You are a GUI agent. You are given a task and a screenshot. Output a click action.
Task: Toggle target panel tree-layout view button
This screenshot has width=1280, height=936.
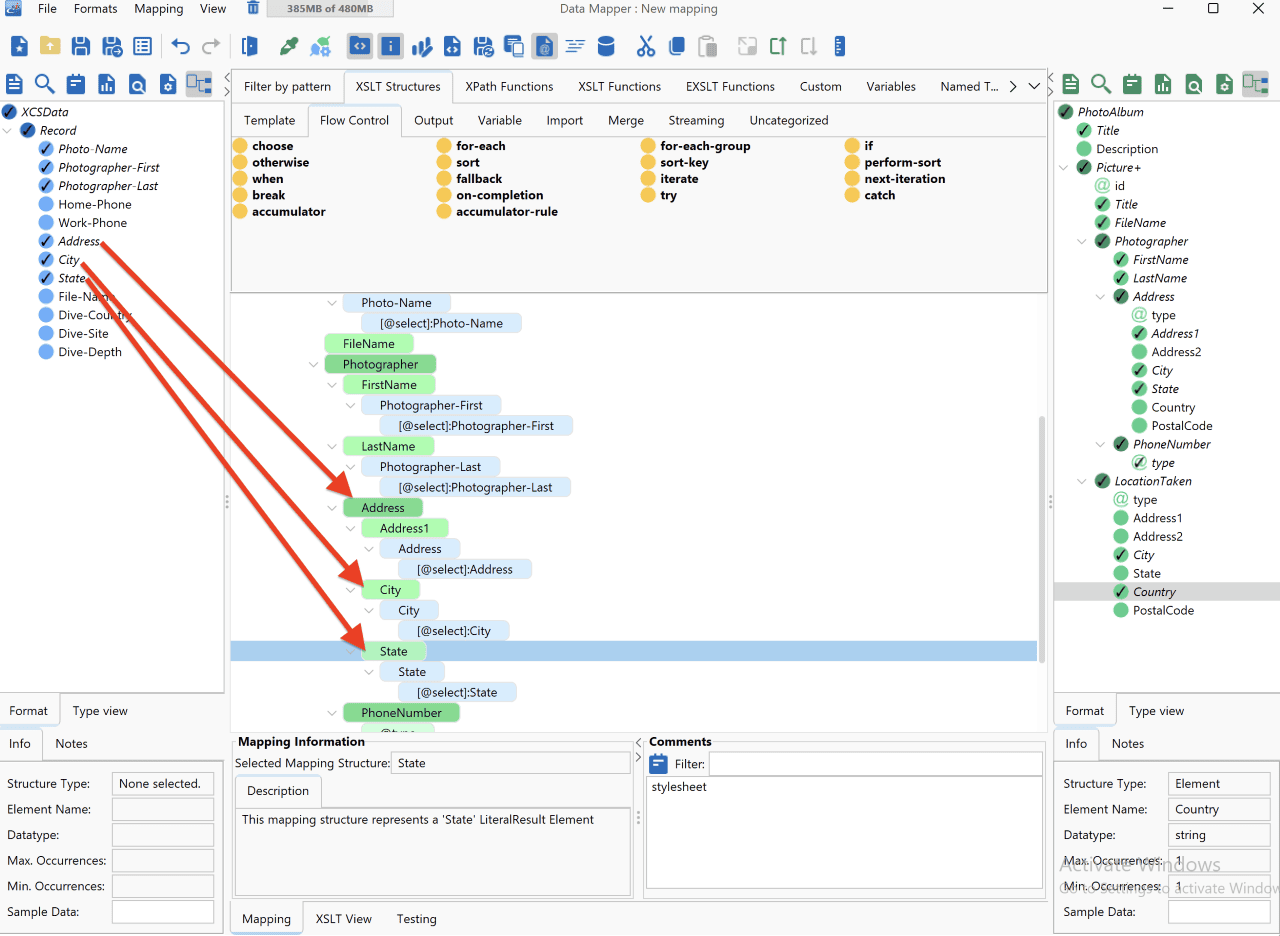tap(1255, 84)
